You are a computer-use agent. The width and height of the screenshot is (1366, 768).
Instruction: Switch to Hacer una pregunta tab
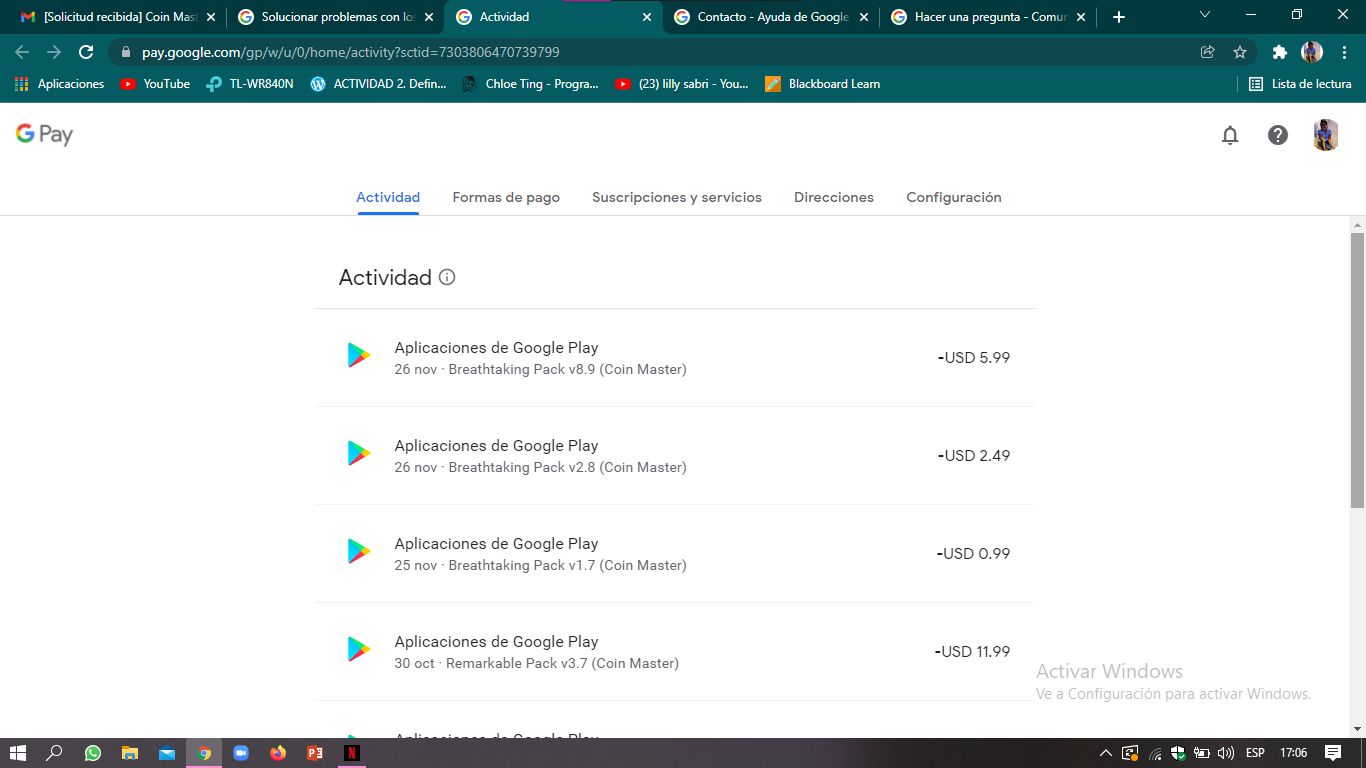click(x=990, y=17)
